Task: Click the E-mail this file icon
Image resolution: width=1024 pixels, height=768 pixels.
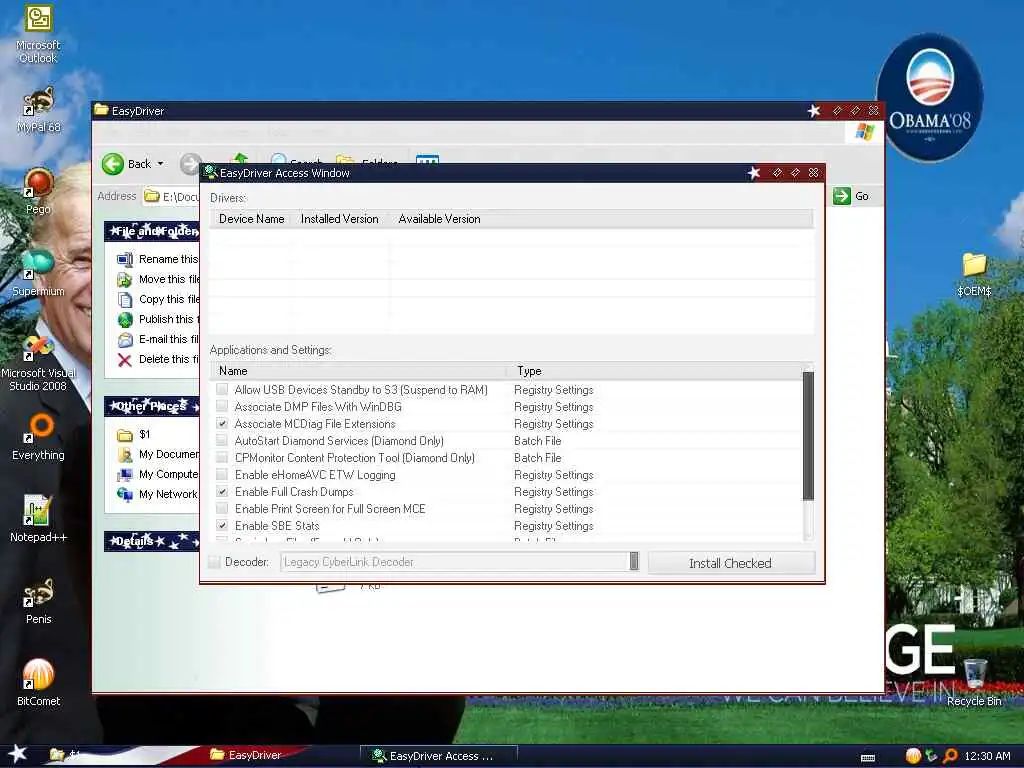Action: point(125,340)
